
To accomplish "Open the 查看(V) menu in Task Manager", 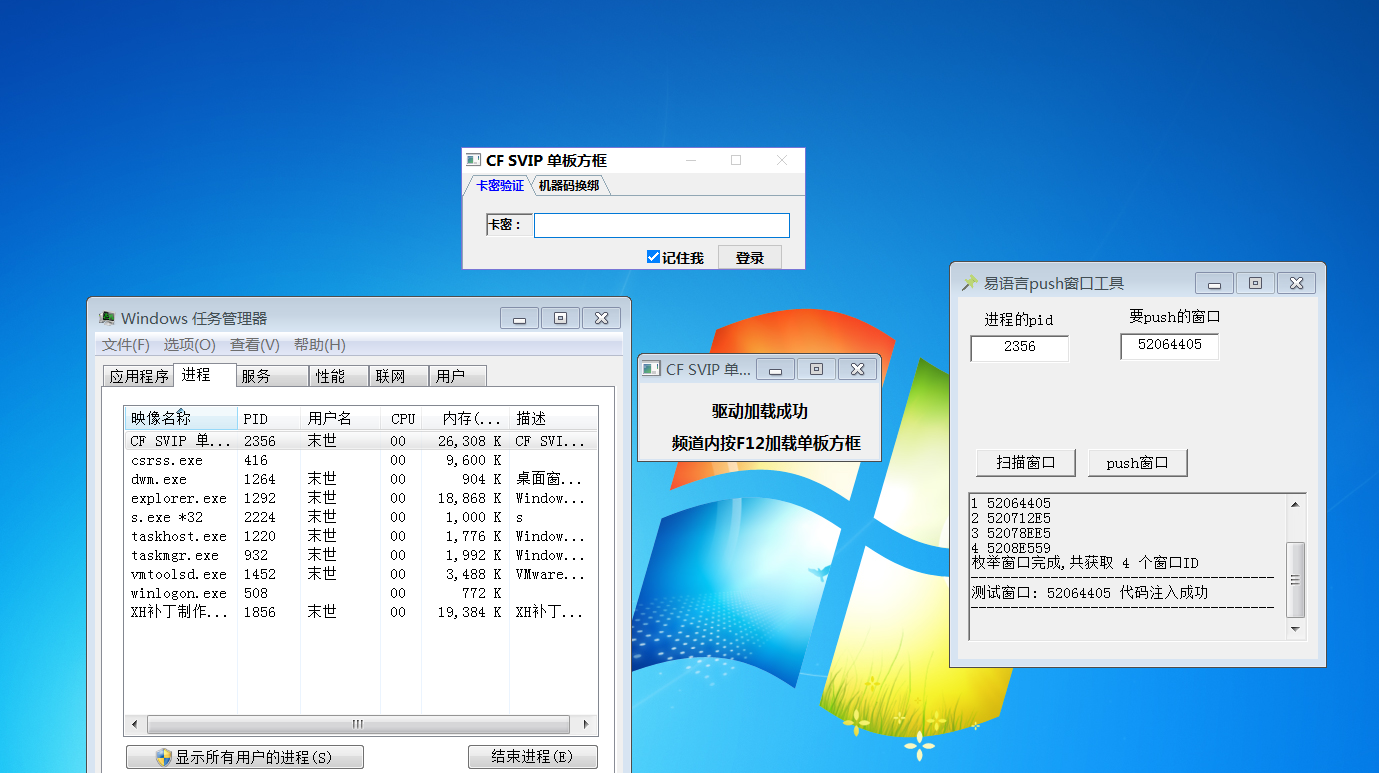I will pyautogui.click(x=255, y=345).
